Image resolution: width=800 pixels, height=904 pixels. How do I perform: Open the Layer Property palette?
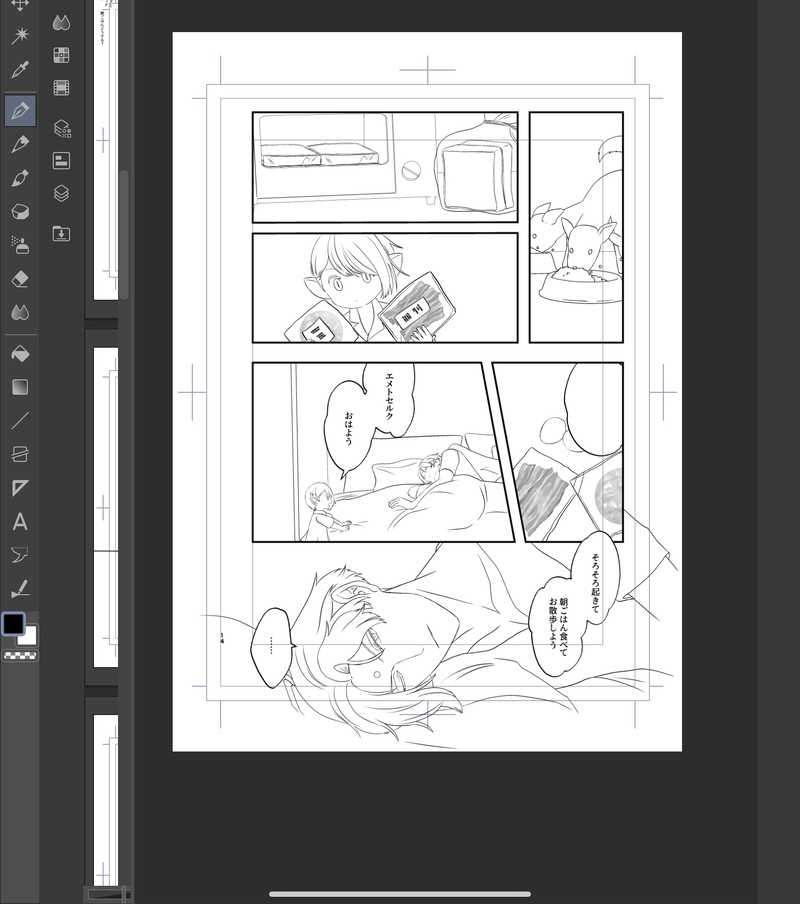pyautogui.click(x=61, y=128)
